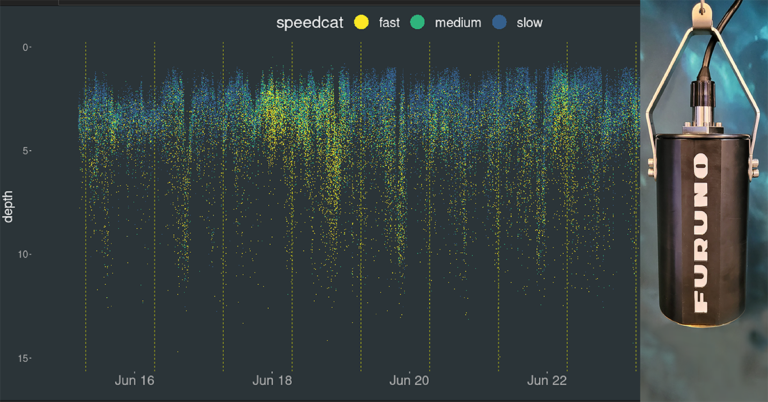This screenshot has height=402, width=768.
Task: Click the blue slow legend dot
Action: tap(499, 21)
